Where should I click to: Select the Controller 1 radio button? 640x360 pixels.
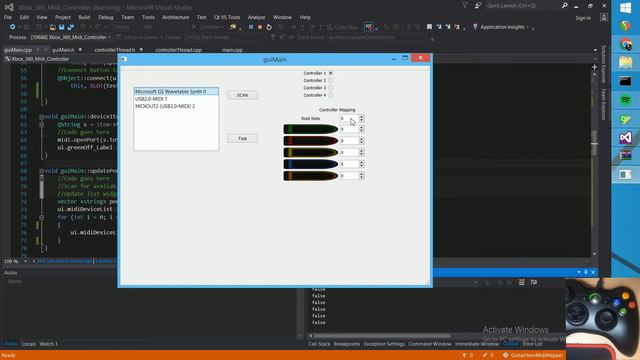click(331, 73)
